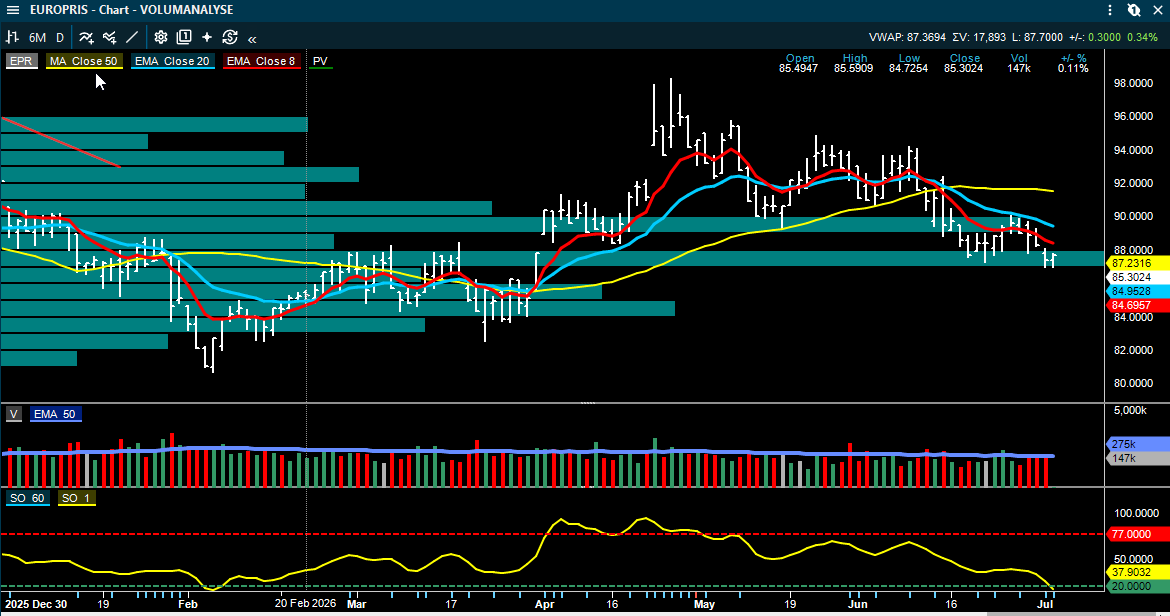This screenshot has width=1170, height=616.
Task: Click the ΣV: 17,893 readout
Action: coord(979,37)
